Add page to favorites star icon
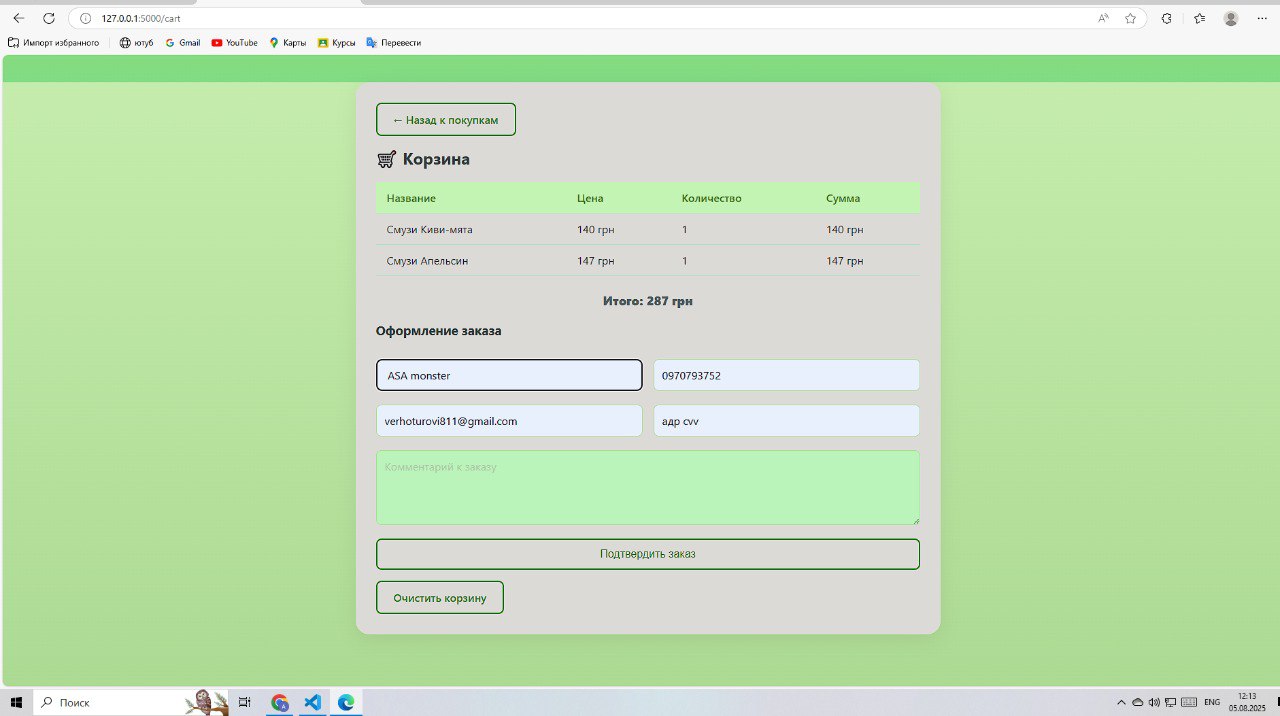Image resolution: width=1280 pixels, height=716 pixels. point(1130,18)
